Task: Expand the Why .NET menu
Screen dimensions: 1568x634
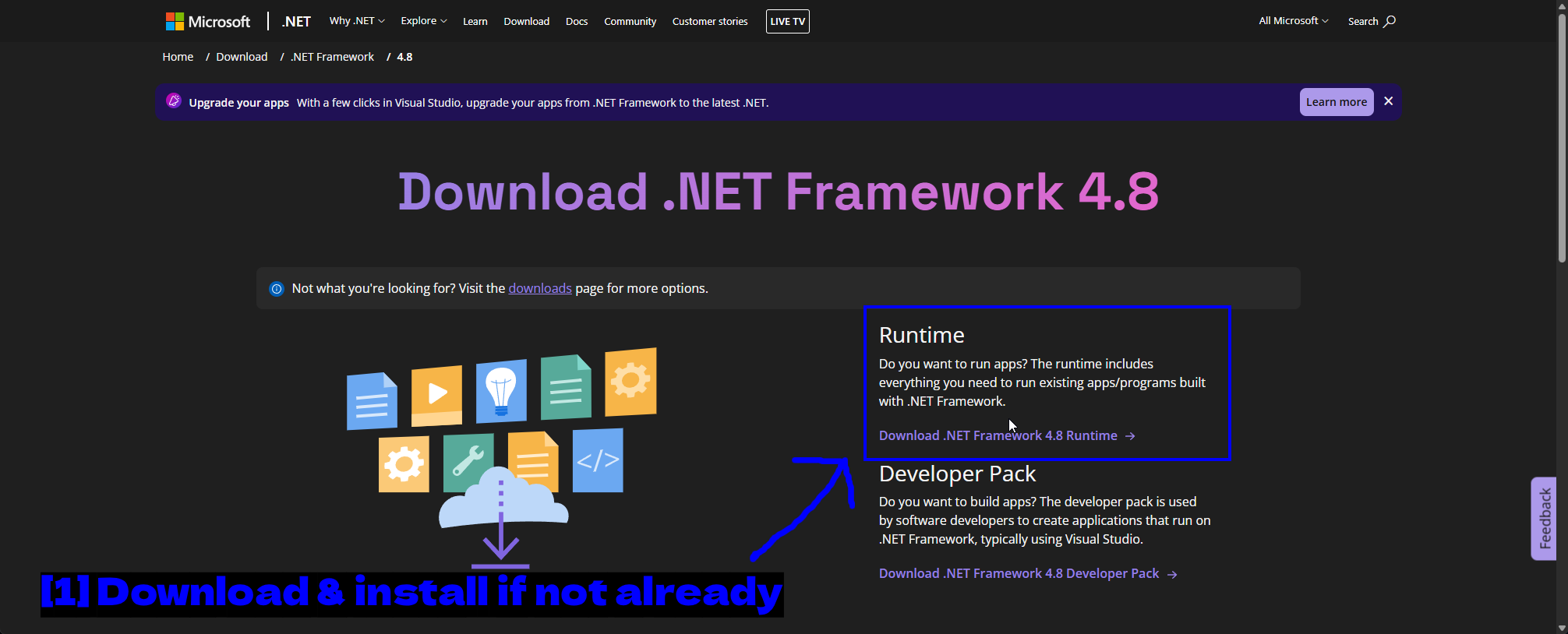Action: [357, 21]
